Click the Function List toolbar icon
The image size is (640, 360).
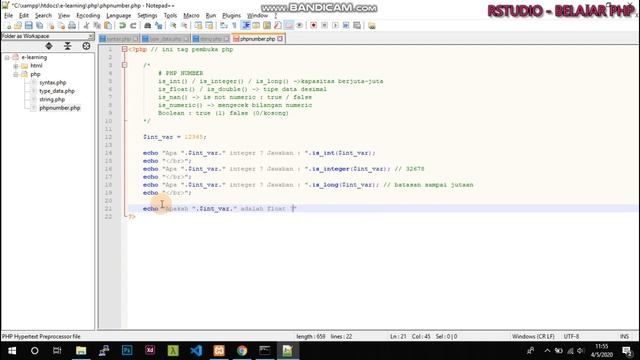(x=278, y=26)
